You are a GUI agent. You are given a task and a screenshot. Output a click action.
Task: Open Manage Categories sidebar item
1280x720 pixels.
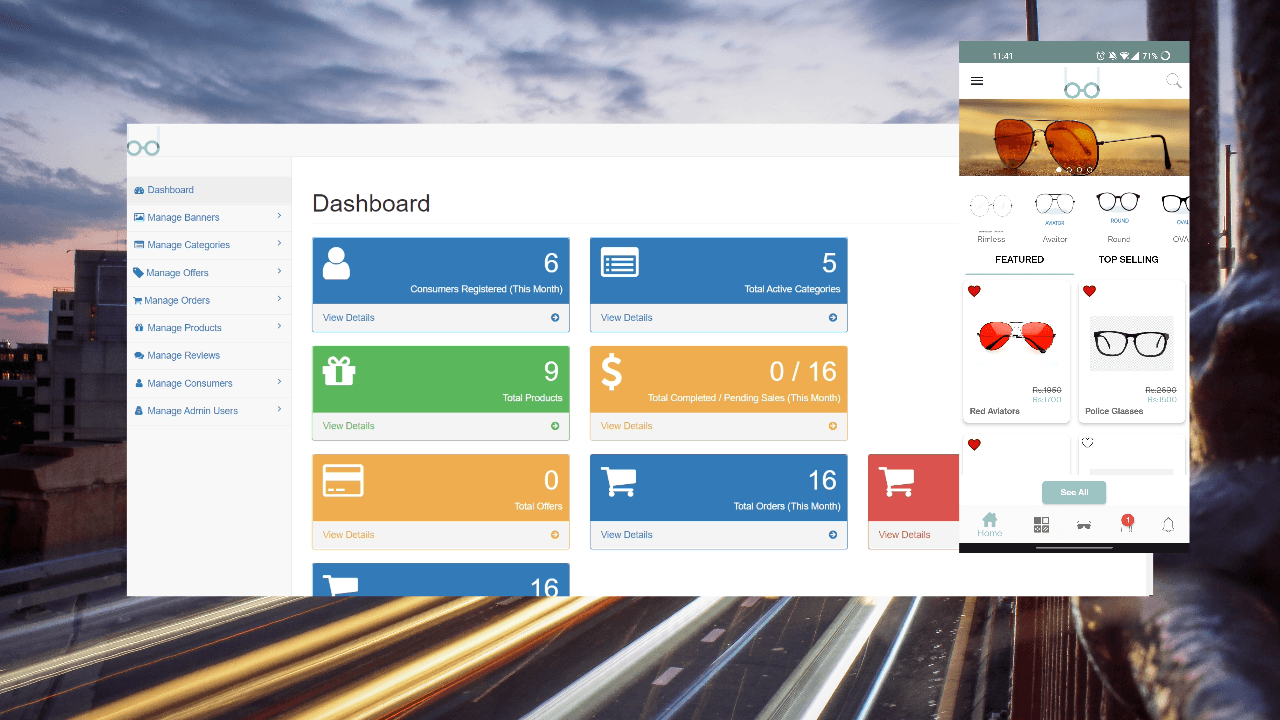coord(209,245)
